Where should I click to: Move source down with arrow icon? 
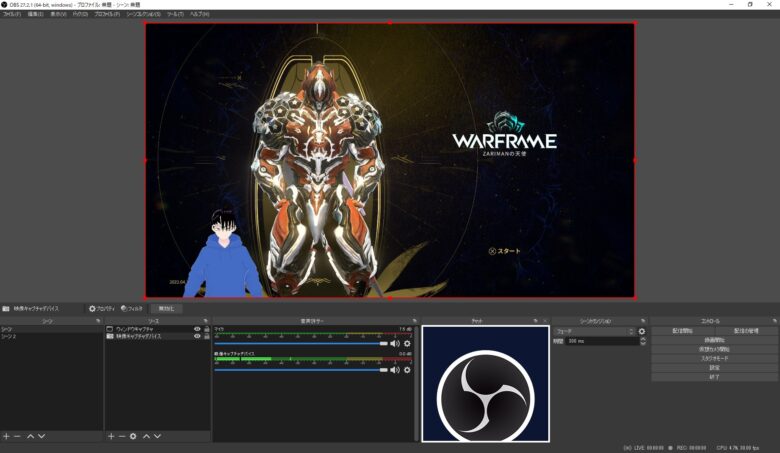pyautogui.click(x=158, y=436)
